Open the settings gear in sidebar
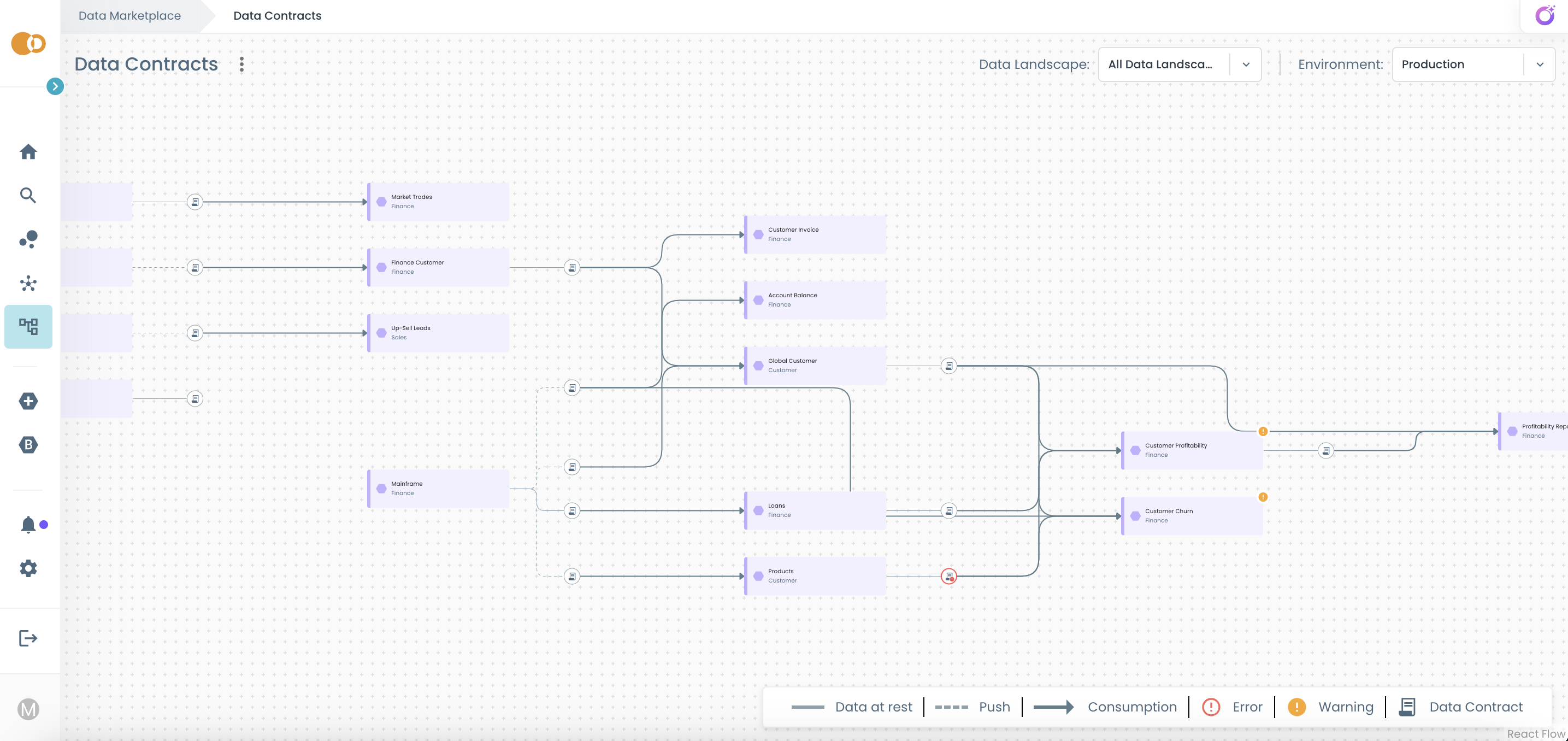The height and width of the screenshot is (741, 1568). coord(28,568)
